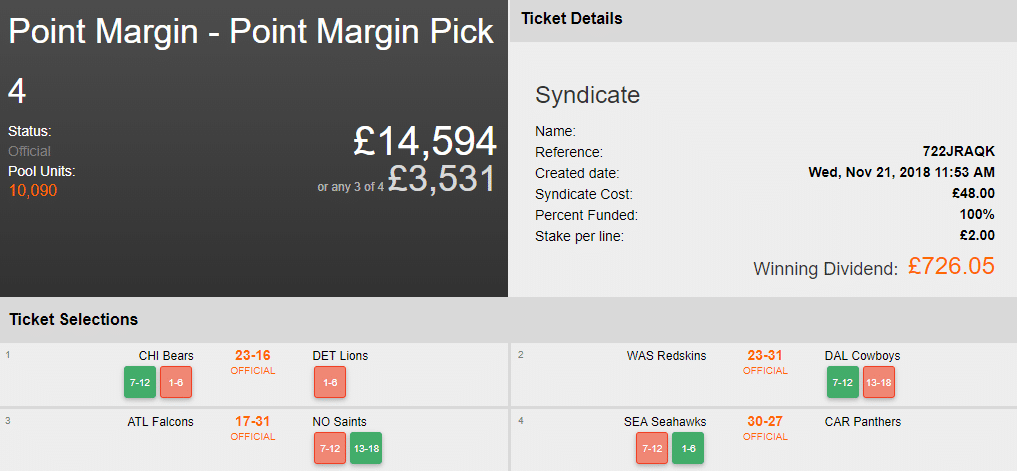
Task: Click the 23-31 Redskins vs Cowboys score
Action: pyautogui.click(x=765, y=356)
